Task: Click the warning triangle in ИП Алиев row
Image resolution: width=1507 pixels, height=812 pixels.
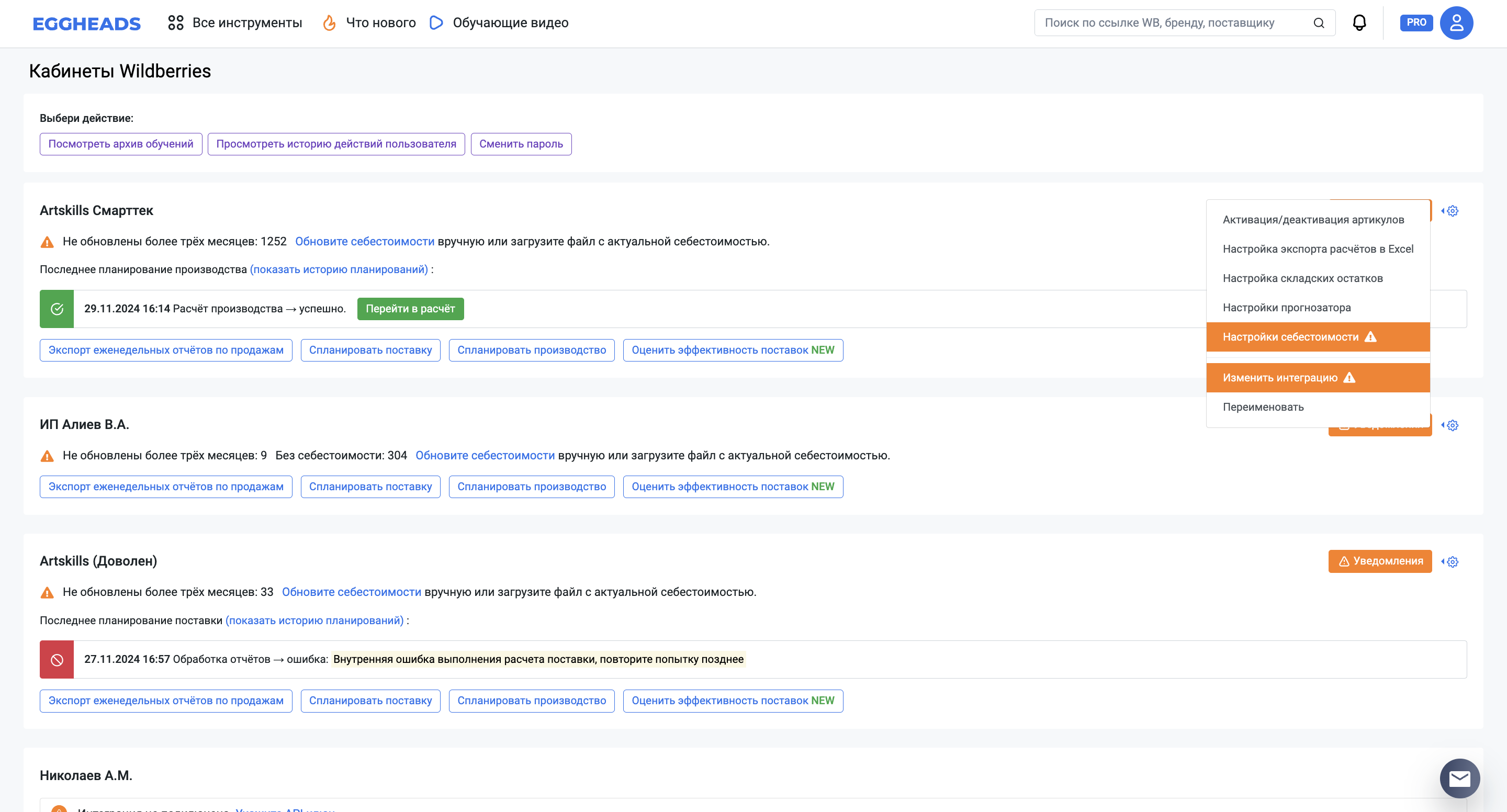Action: (47, 456)
